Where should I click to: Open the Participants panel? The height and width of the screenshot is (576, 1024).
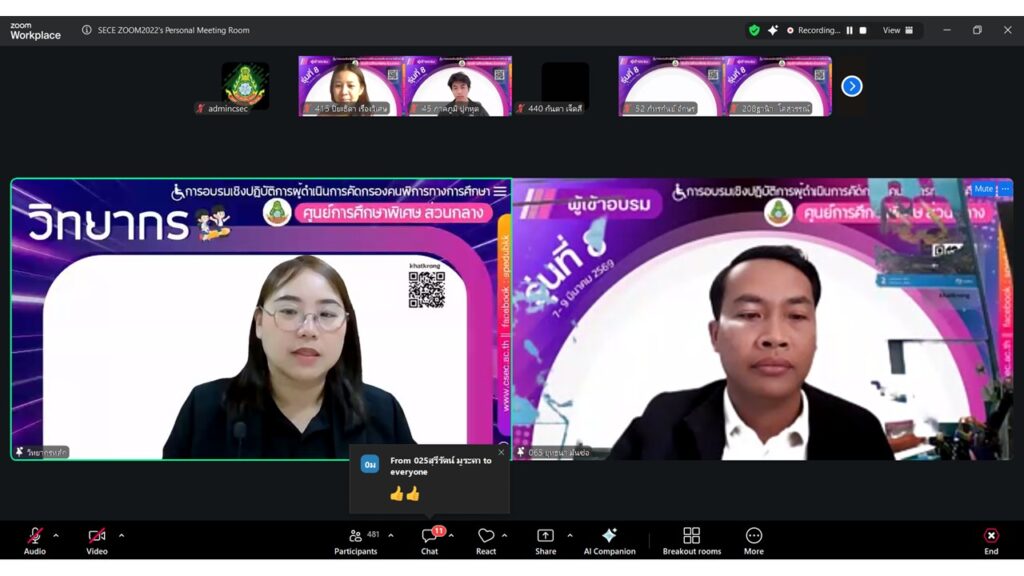click(356, 536)
